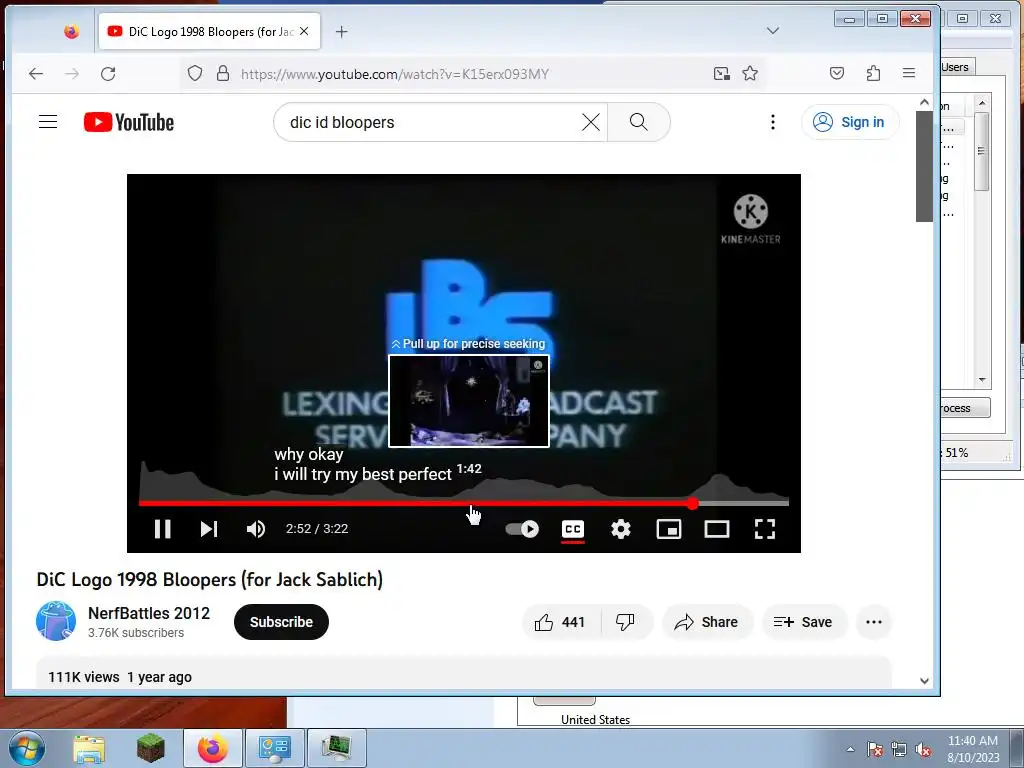Open the network tray icon
1024x768 pixels.
point(899,750)
